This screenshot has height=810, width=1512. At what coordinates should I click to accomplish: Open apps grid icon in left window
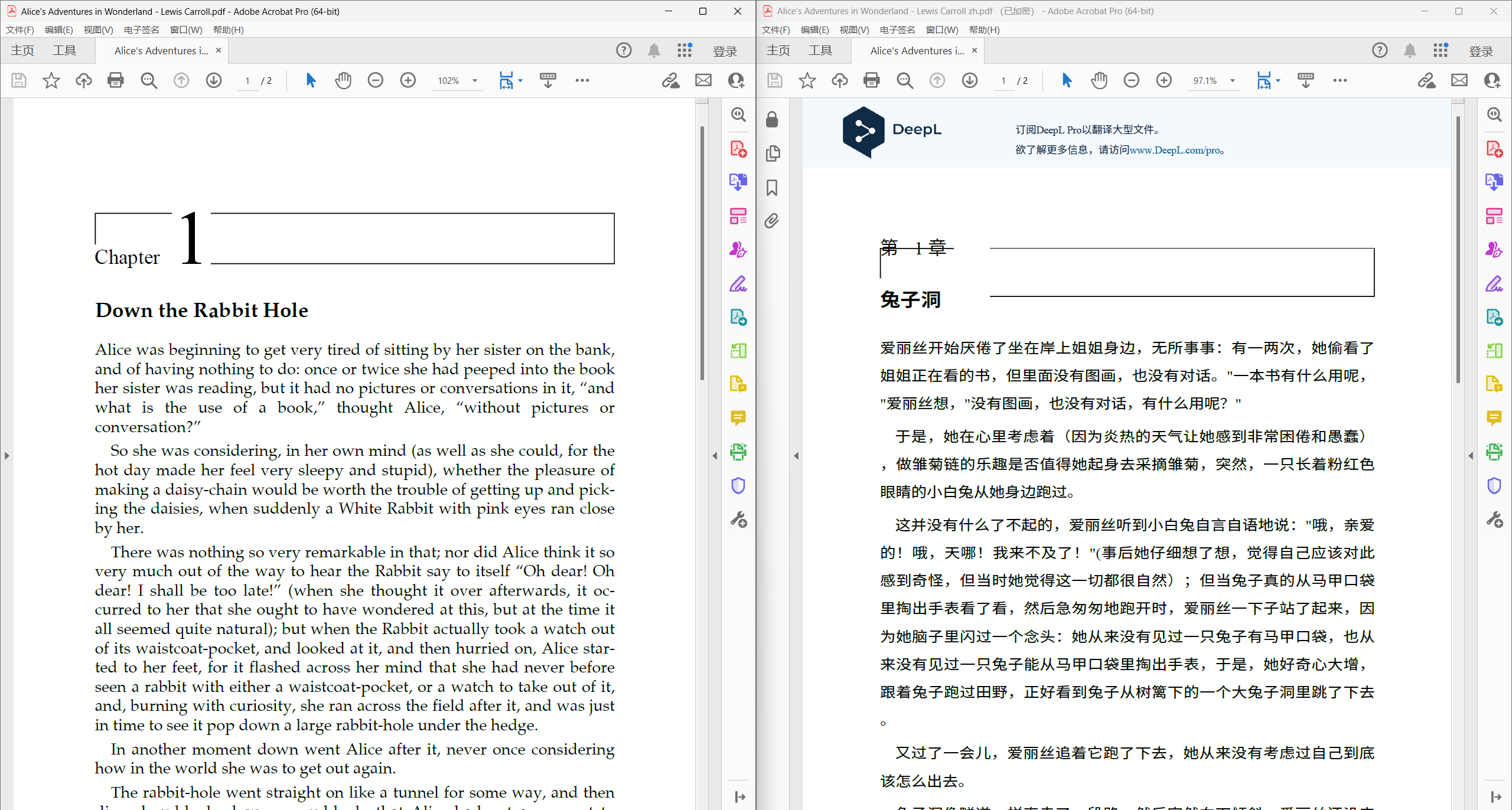click(685, 51)
